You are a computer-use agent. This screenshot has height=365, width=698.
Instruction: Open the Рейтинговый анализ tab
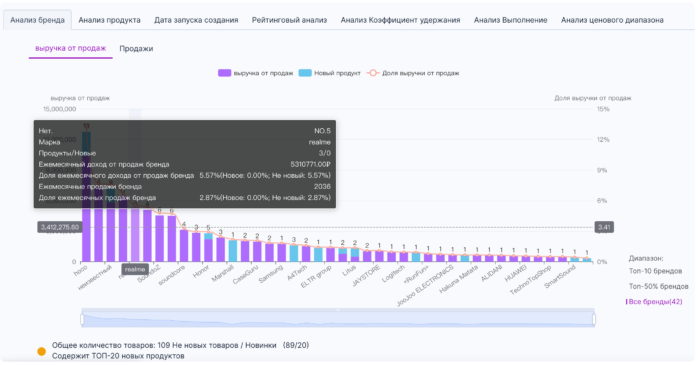289,20
